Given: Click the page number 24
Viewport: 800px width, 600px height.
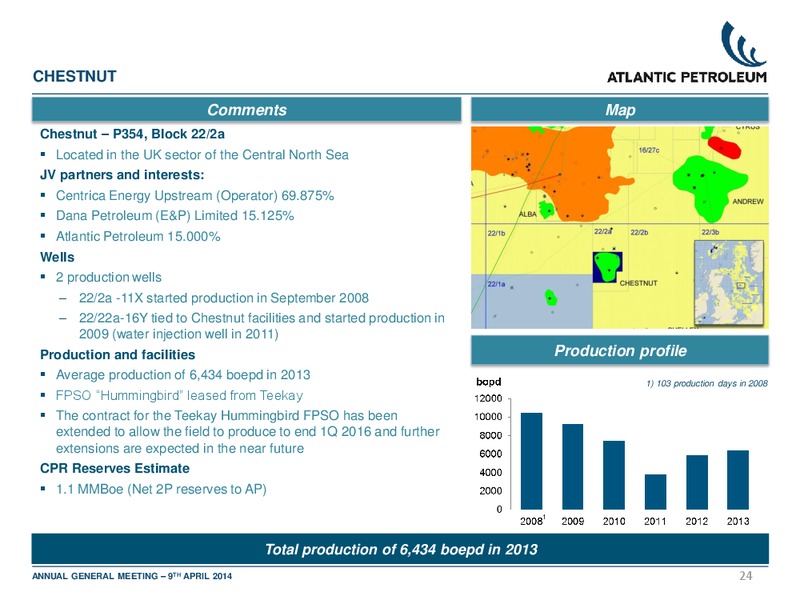Looking at the screenshot, I should click(x=745, y=576).
